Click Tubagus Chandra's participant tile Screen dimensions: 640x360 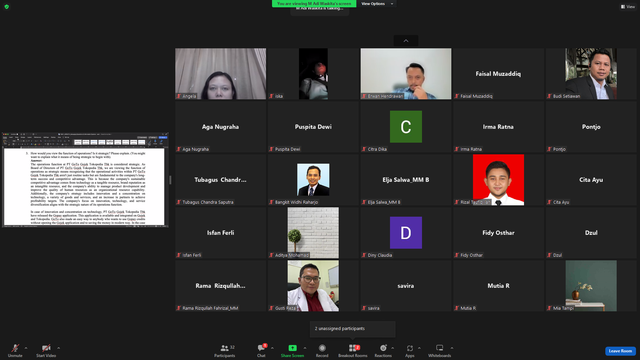point(220,180)
